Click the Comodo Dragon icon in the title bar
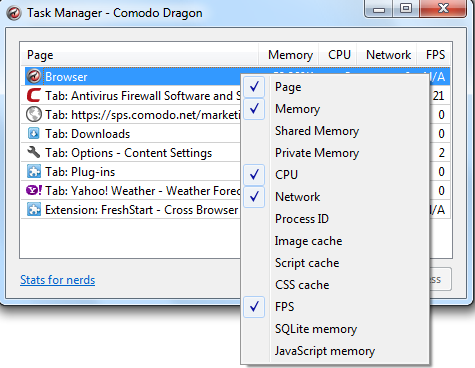Viewport: 475px width, 368px height. click(x=14, y=13)
